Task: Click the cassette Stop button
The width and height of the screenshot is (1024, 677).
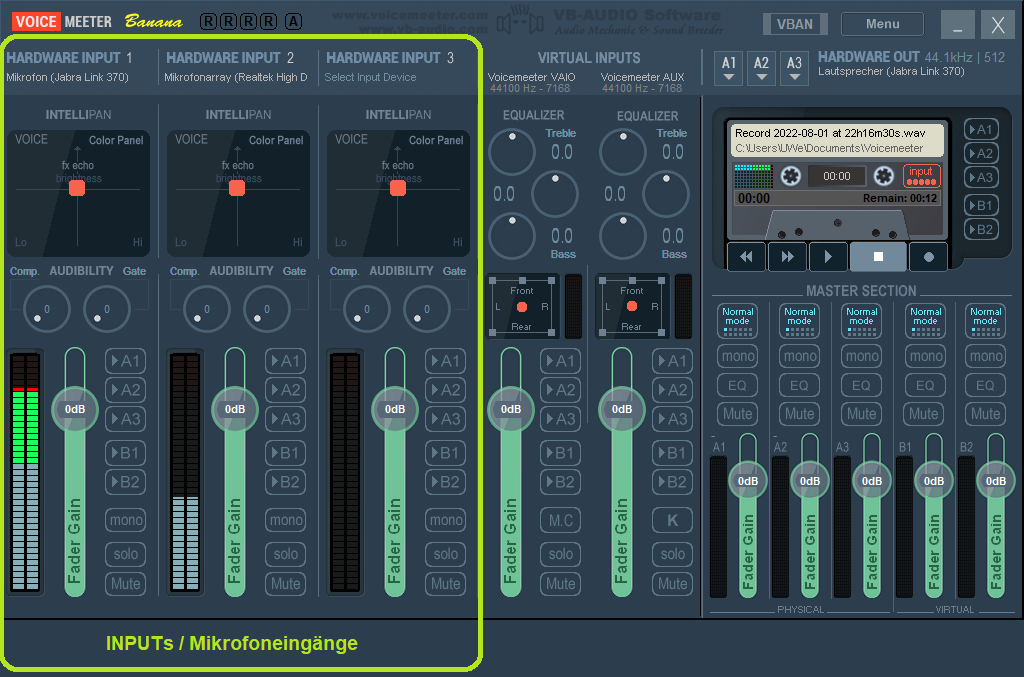Action: tap(878, 256)
